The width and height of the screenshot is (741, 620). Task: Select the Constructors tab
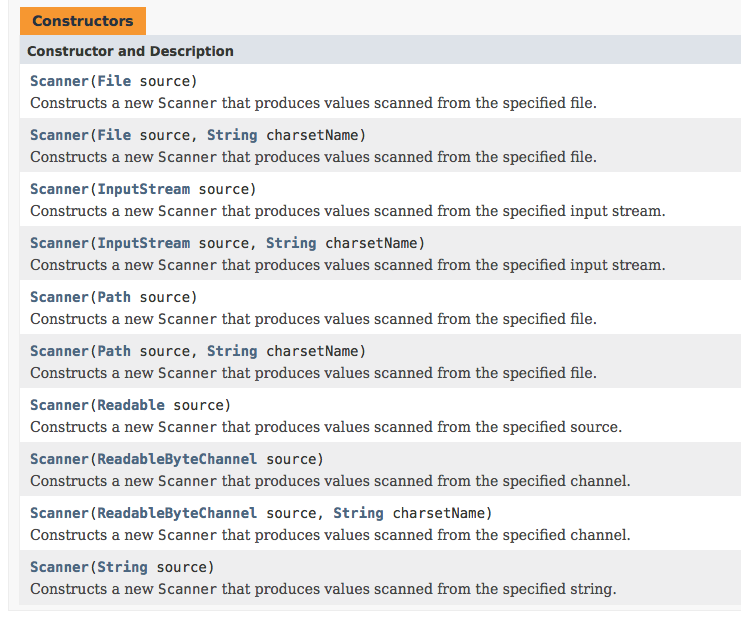(82, 21)
